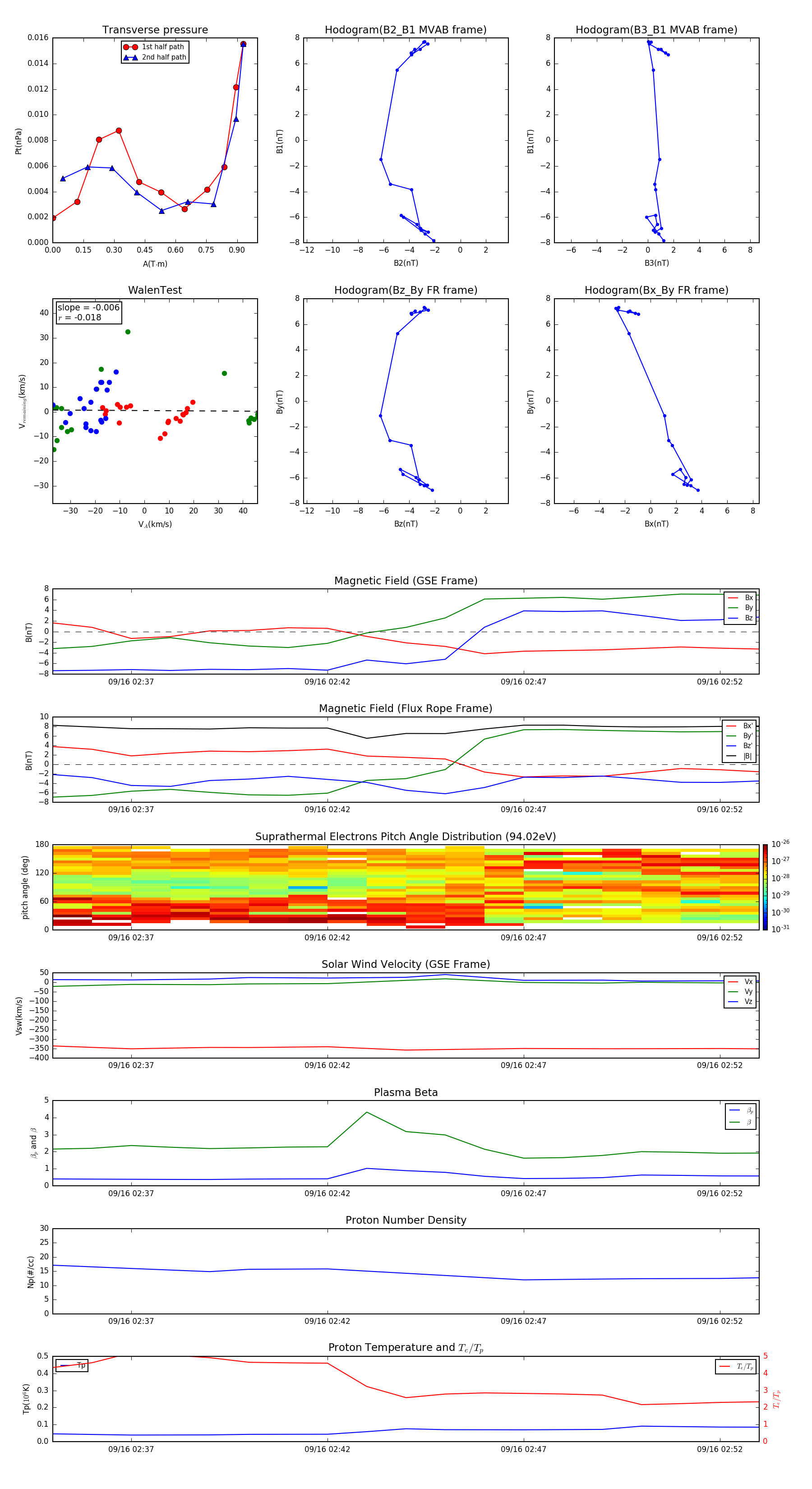Click the Bx' legend entry in Flux Rope plot
Viewport: 812px width, 1489px height.
740,726
